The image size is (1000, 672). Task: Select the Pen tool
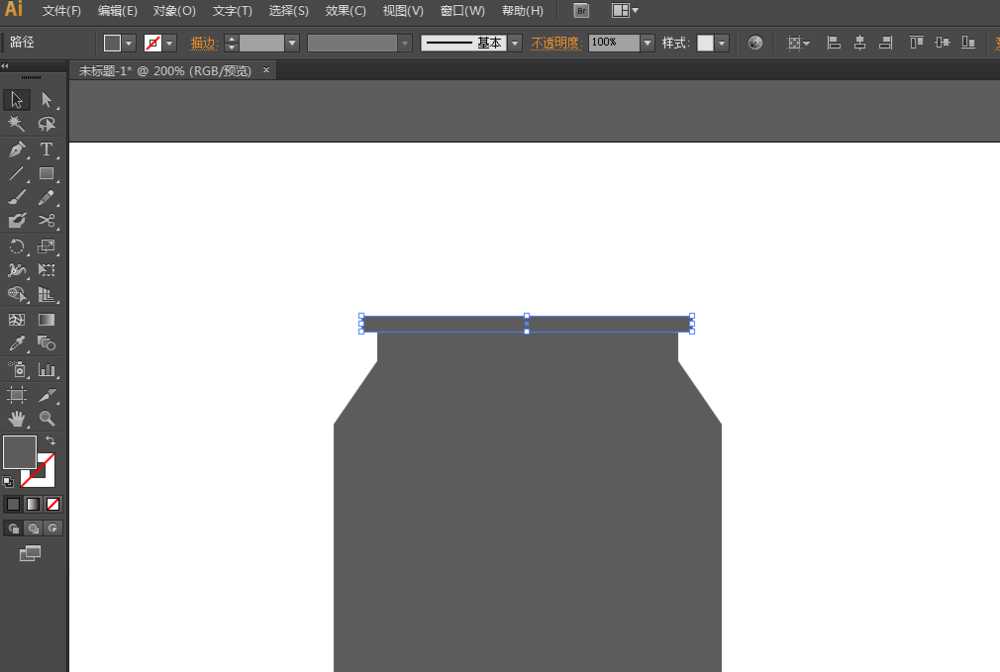point(15,149)
